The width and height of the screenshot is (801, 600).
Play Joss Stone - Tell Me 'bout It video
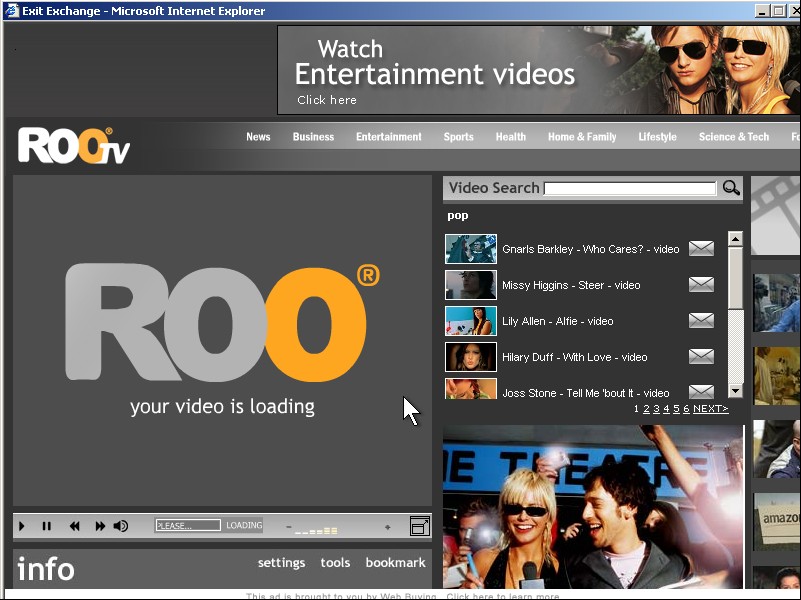click(585, 393)
